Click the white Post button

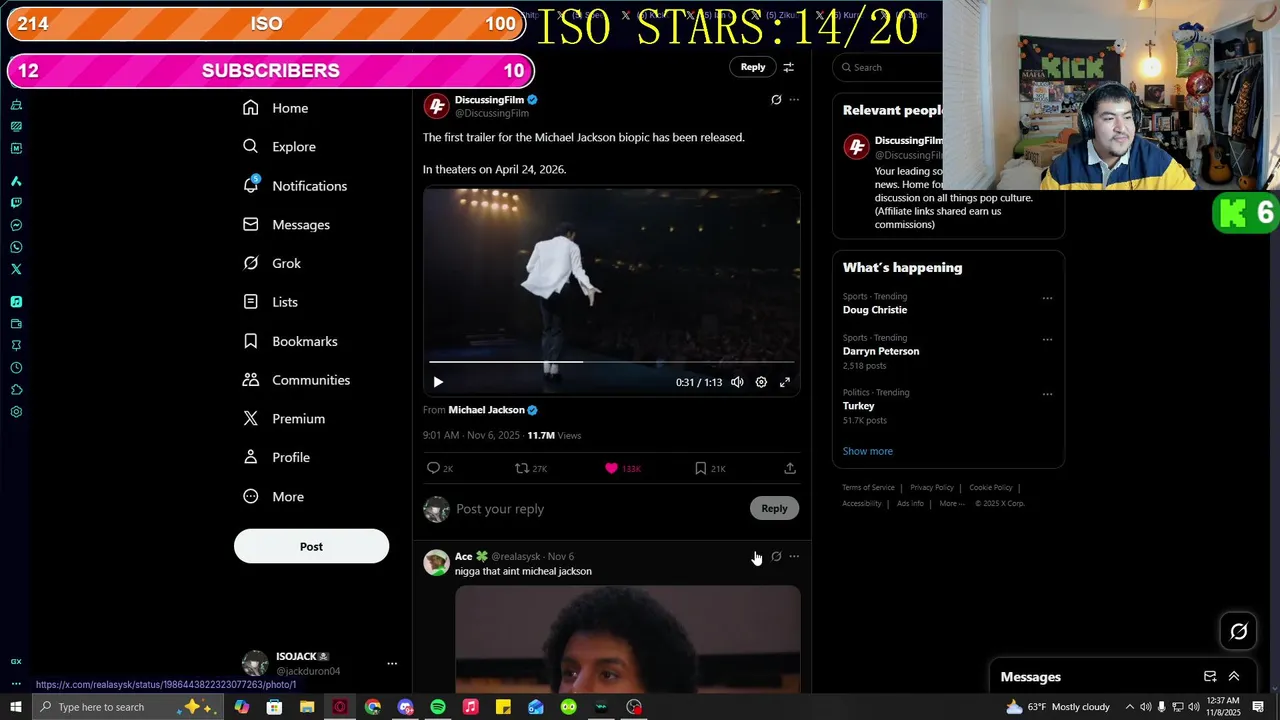click(x=311, y=546)
